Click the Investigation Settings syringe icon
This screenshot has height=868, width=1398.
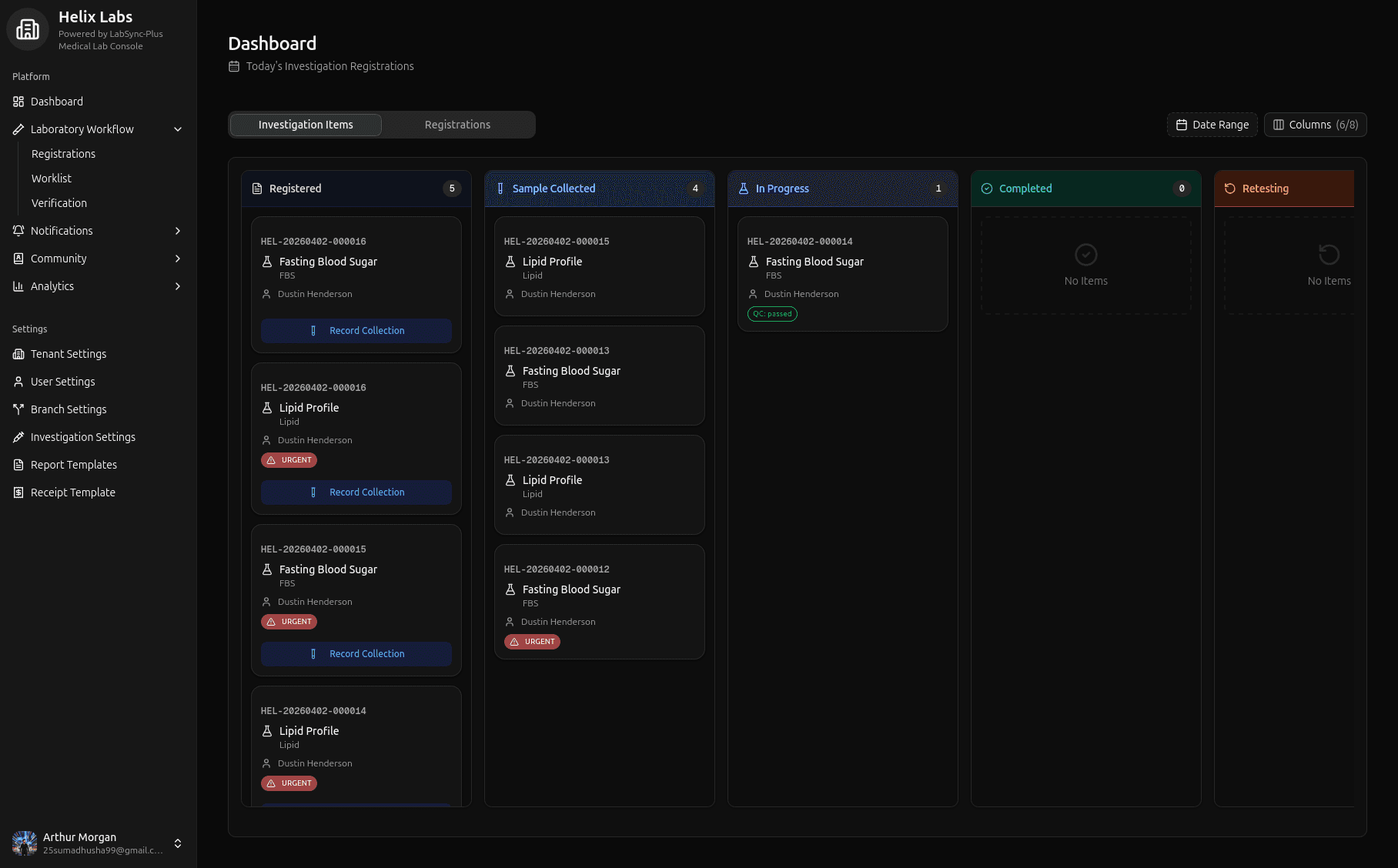[18, 437]
